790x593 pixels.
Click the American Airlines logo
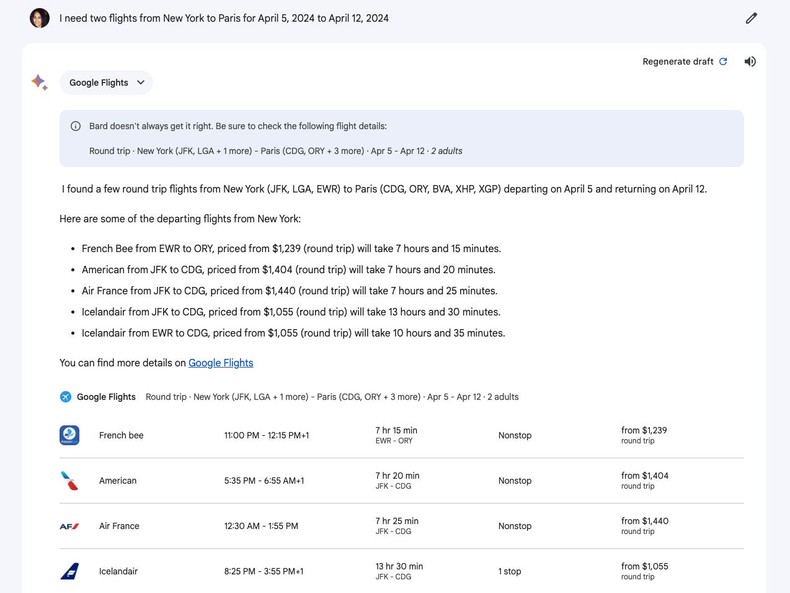(x=69, y=481)
